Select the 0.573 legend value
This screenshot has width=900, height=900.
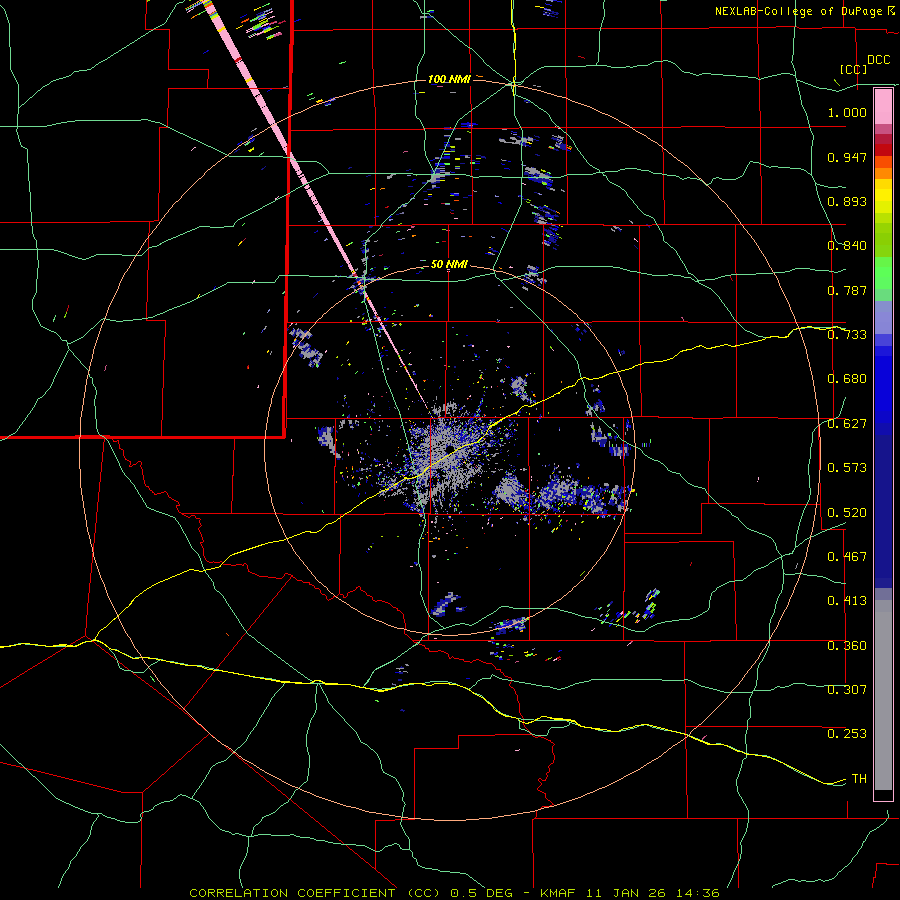(x=847, y=468)
